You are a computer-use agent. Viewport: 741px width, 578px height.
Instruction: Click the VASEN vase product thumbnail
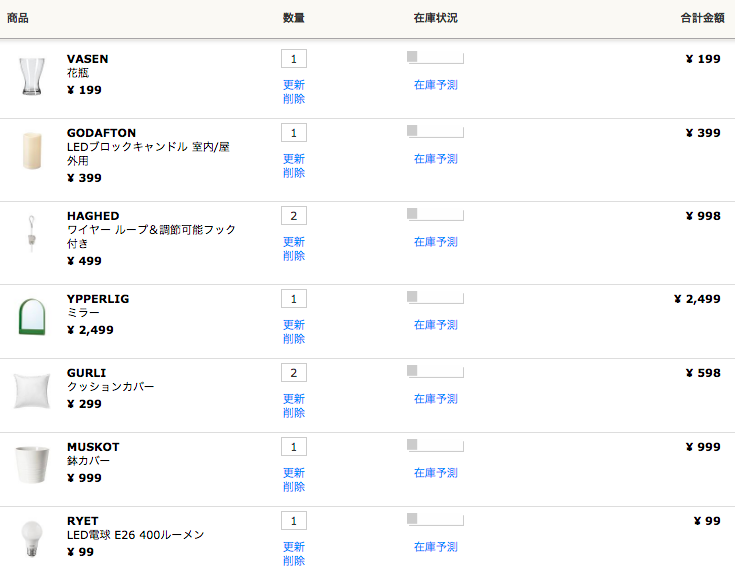(32, 77)
